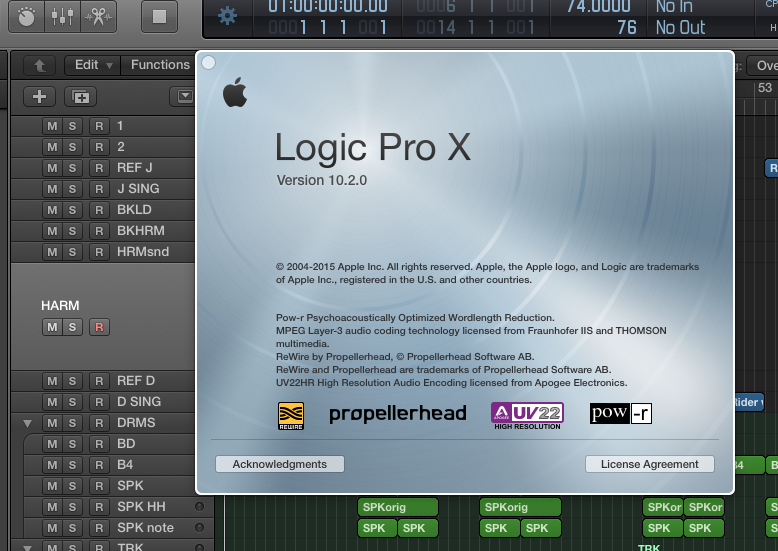The image size is (778, 551).
Task: Click the propellerhead logo
Action: pyautogui.click(x=398, y=414)
